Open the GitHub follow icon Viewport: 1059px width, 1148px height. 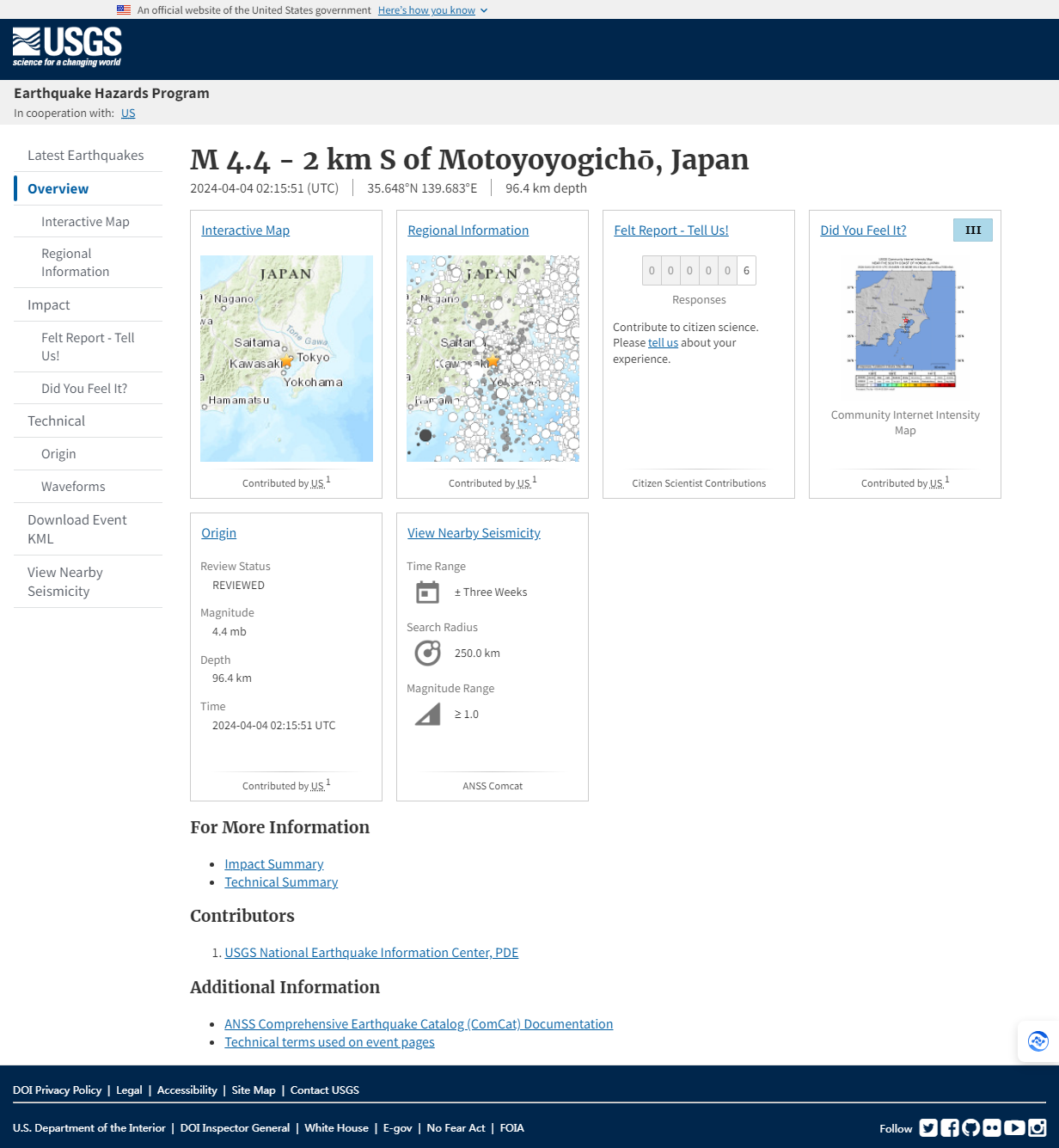(x=971, y=1127)
